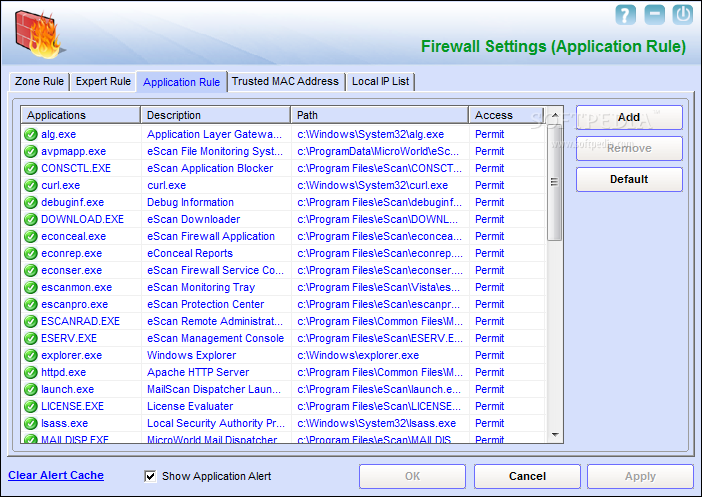This screenshot has height=497, width=702.
Task: Select 'eScan Remote Administrat...' description
Action: pyautogui.click(x=215, y=321)
